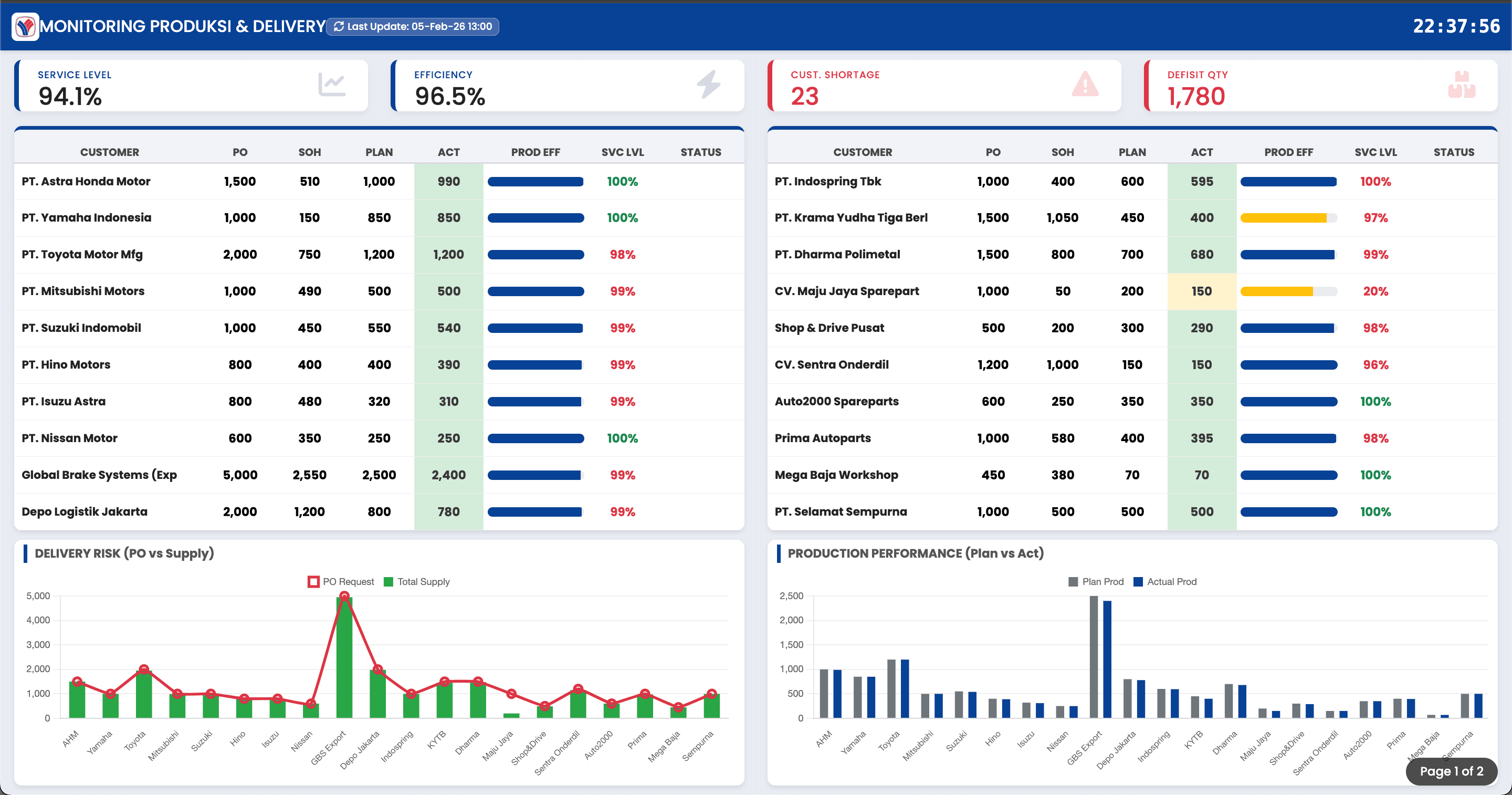Click the CV. Maju Jaya Sparepart yellow efficiency bar
Image resolution: width=1512 pixels, height=795 pixels.
click(x=1277, y=291)
